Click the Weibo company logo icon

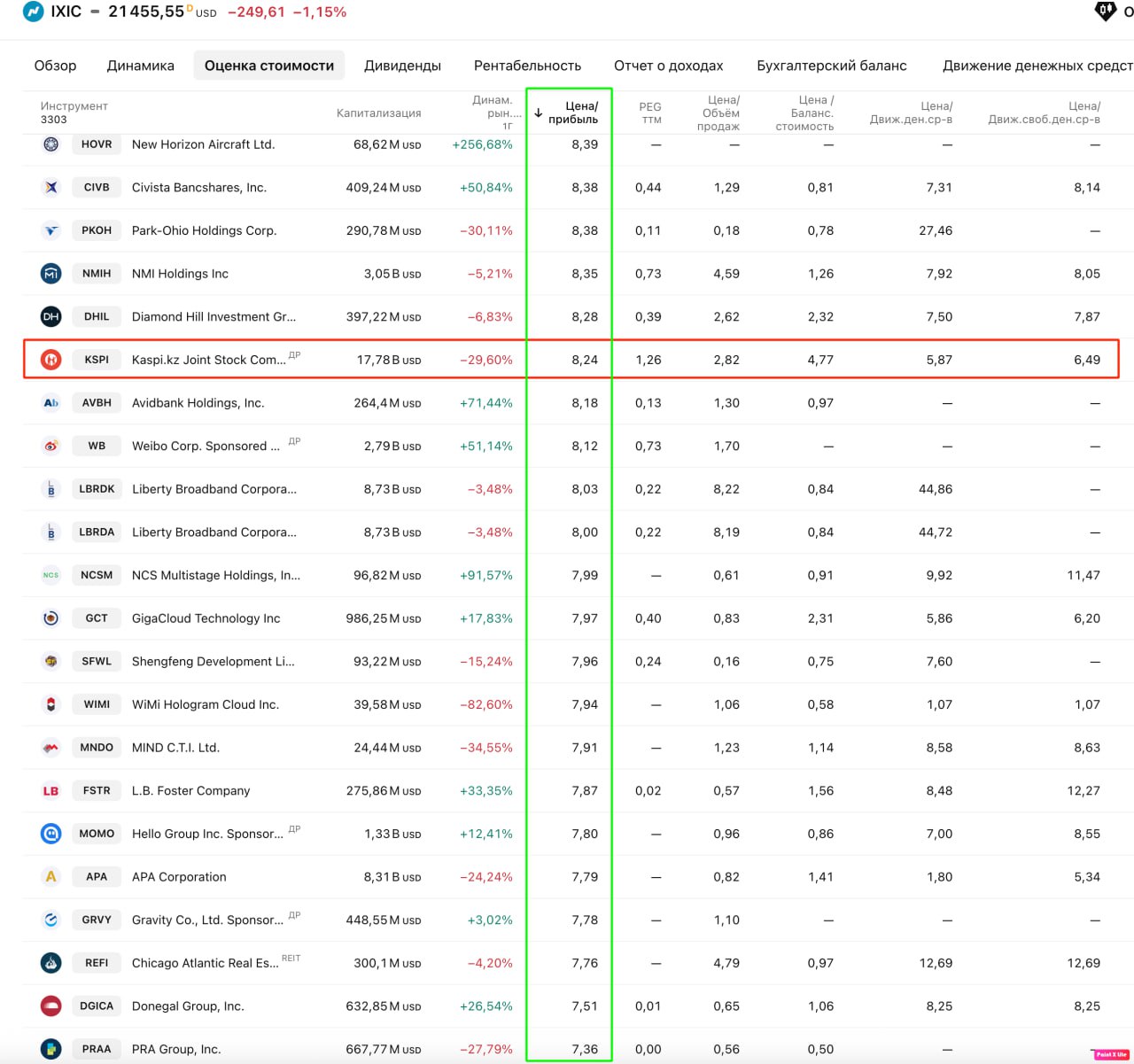click(x=51, y=446)
